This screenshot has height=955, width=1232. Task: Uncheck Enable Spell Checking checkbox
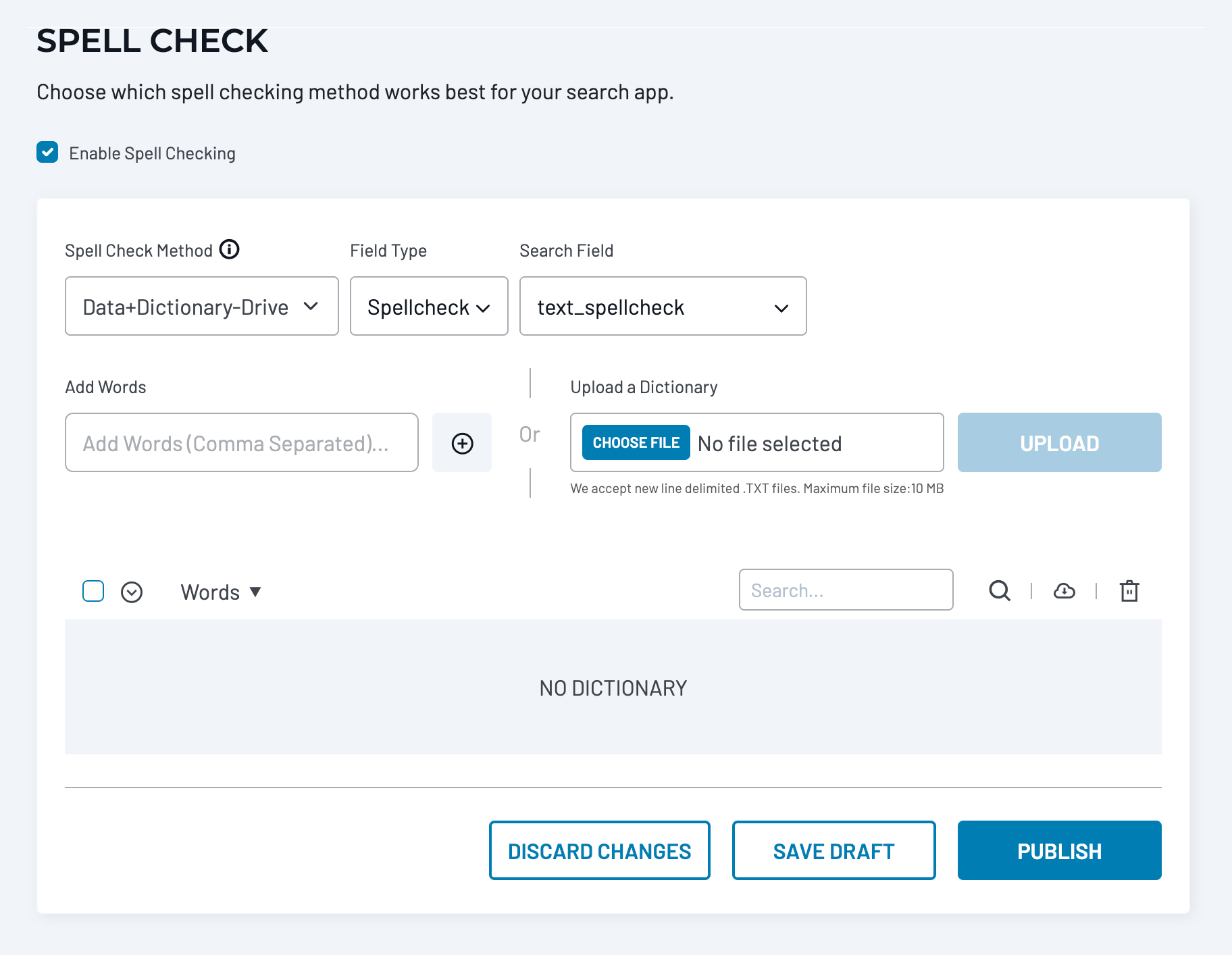point(47,153)
